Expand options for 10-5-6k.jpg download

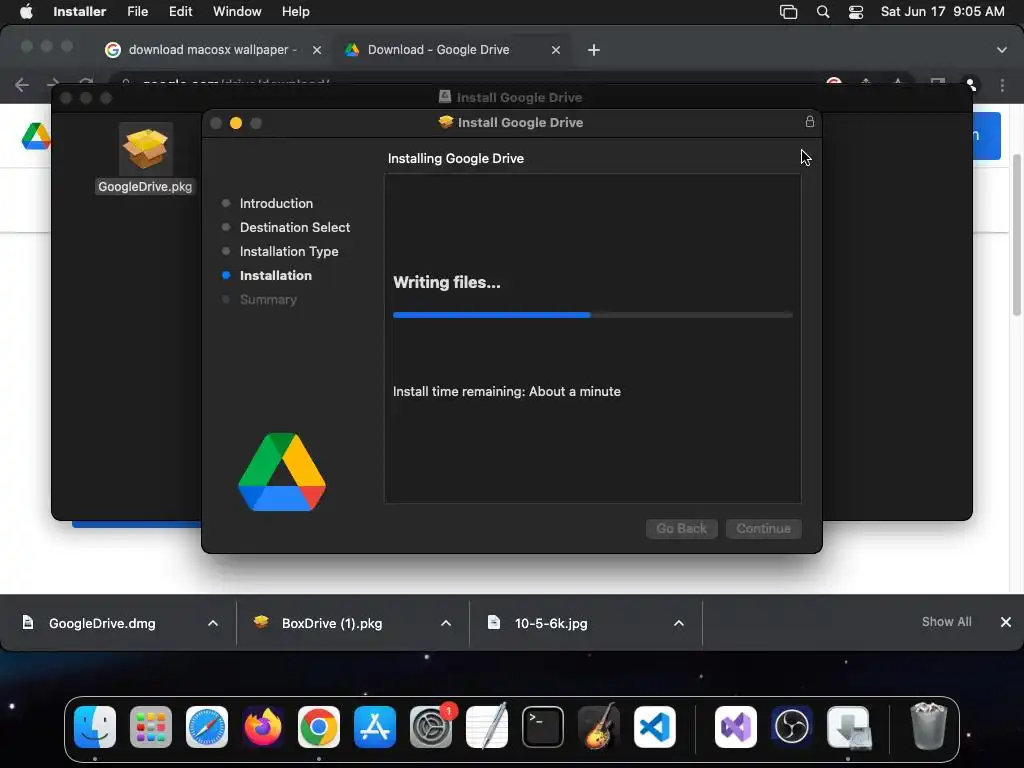click(679, 623)
